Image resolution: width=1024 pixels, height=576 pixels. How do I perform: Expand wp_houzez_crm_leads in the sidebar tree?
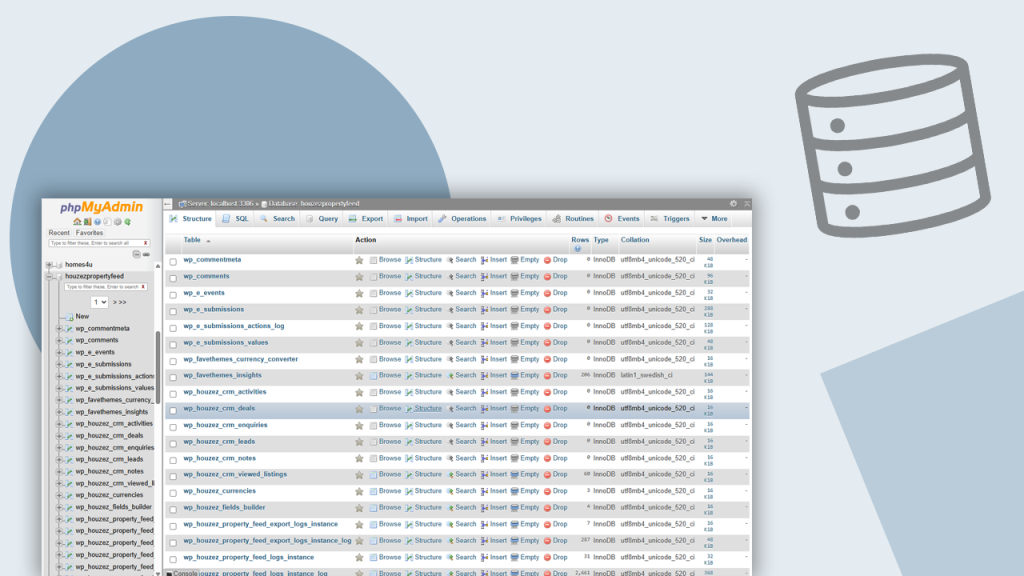click(60, 459)
